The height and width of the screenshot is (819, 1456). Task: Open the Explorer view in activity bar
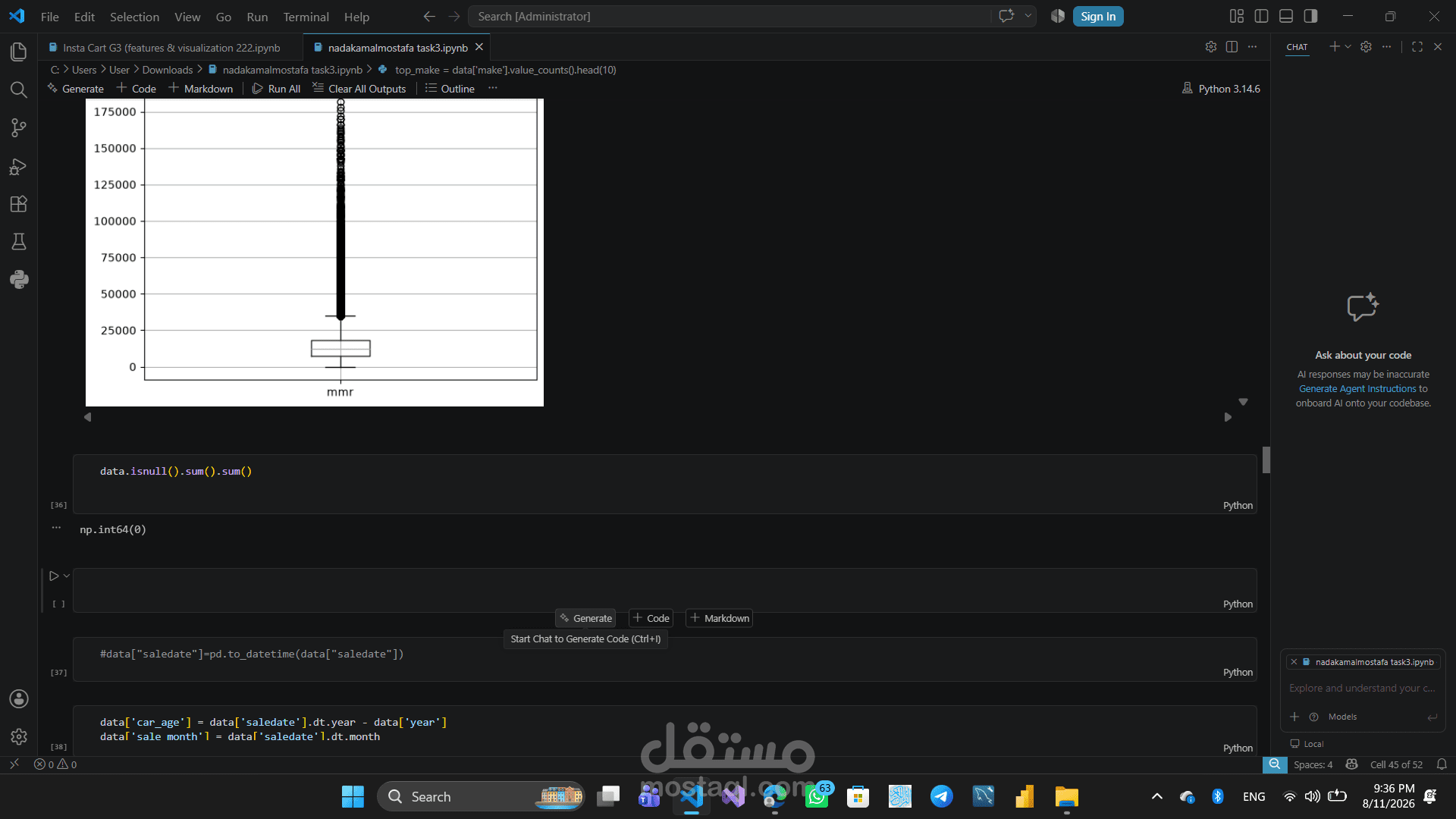pos(19,52)
